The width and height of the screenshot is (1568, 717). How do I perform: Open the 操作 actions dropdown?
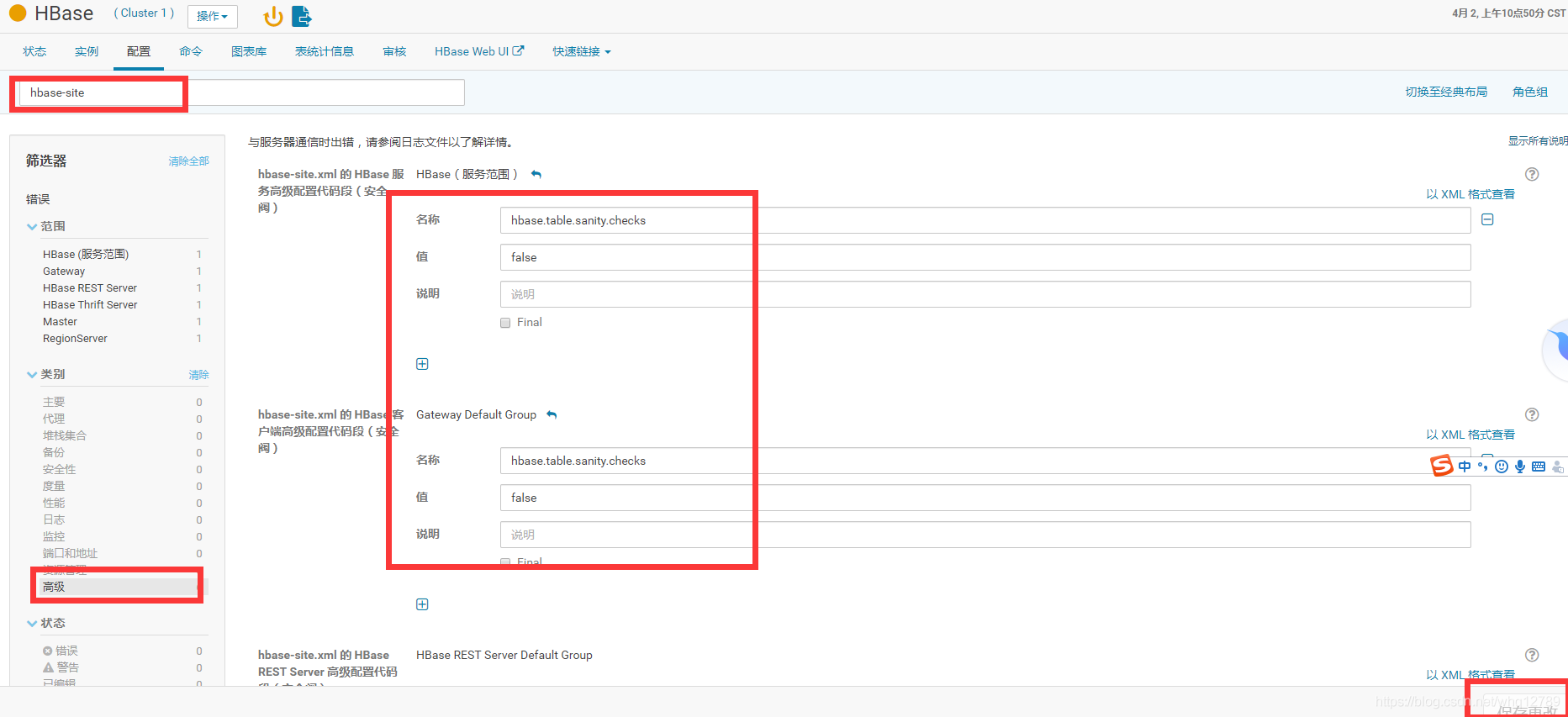click(x=213, y=16)
